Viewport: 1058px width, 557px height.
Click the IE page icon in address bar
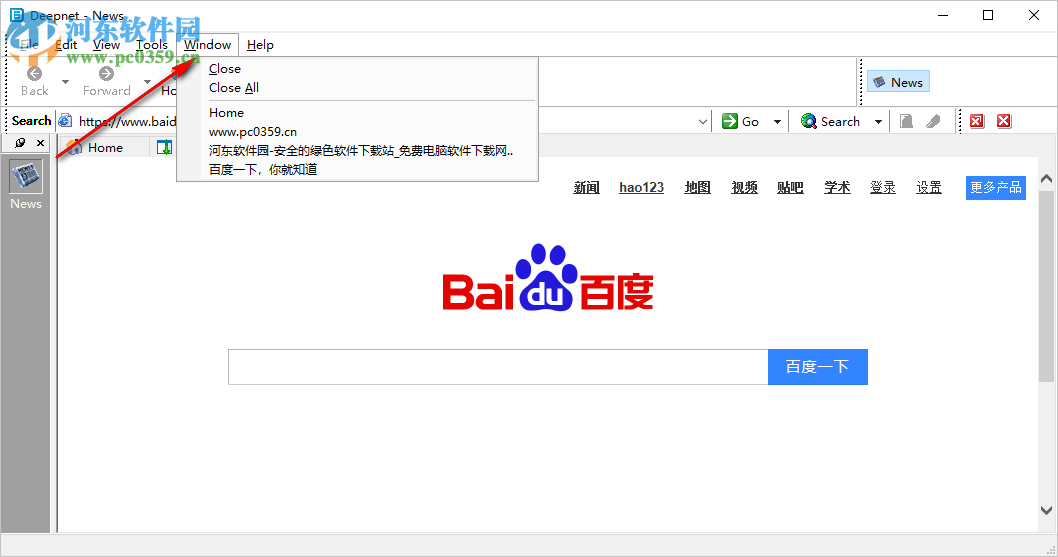coord(65,121)
